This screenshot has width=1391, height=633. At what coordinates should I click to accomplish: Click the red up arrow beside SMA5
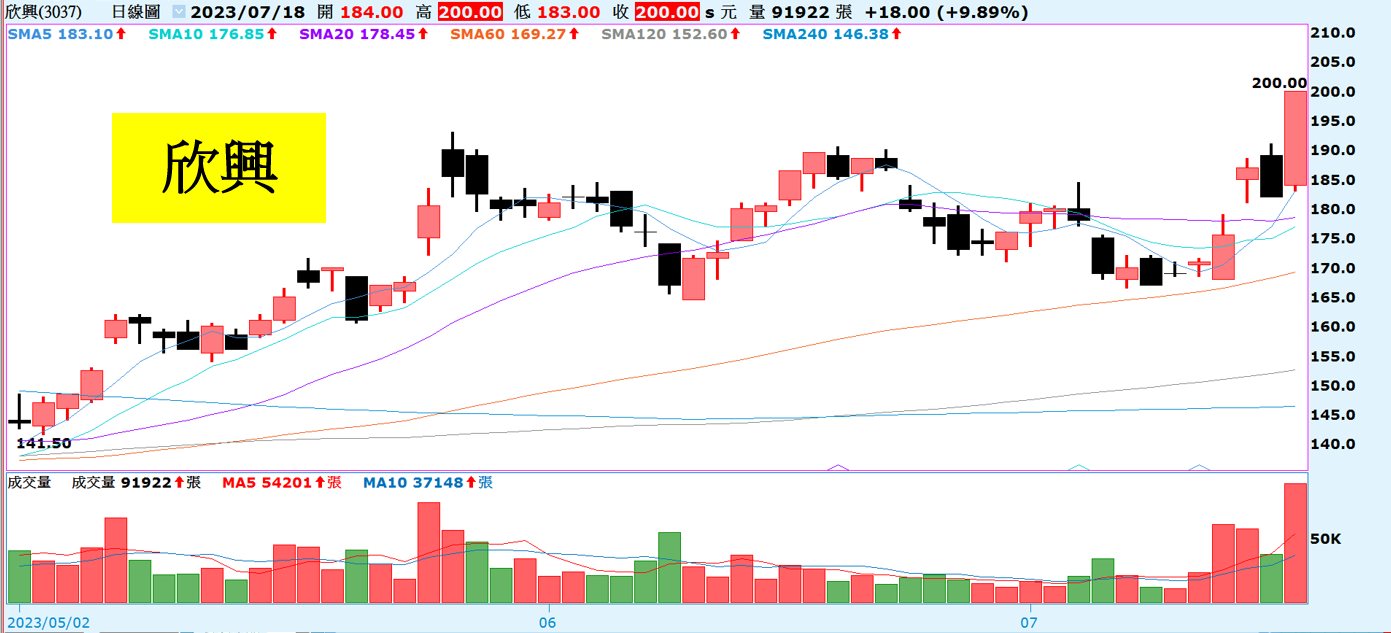[121, 34]
